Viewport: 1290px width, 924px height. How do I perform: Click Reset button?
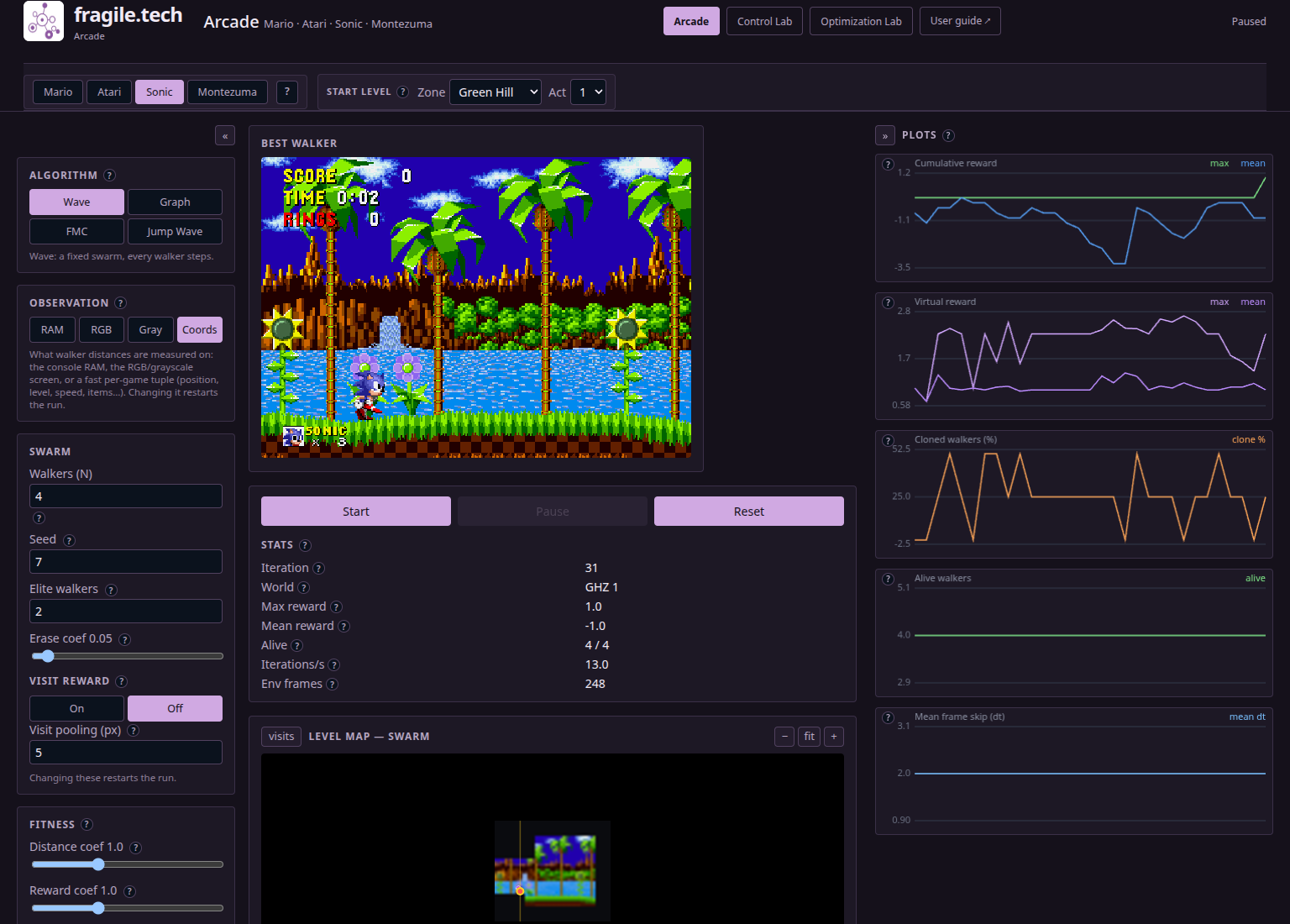click(749, 511)
